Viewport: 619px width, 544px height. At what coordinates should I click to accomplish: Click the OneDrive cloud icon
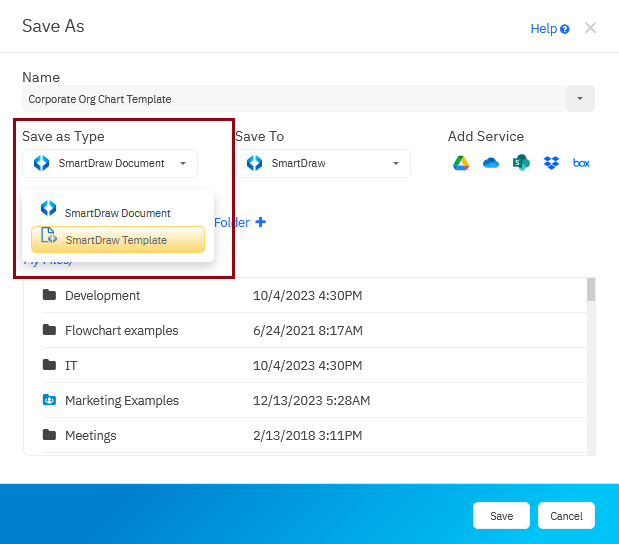(x=491, y=163)
